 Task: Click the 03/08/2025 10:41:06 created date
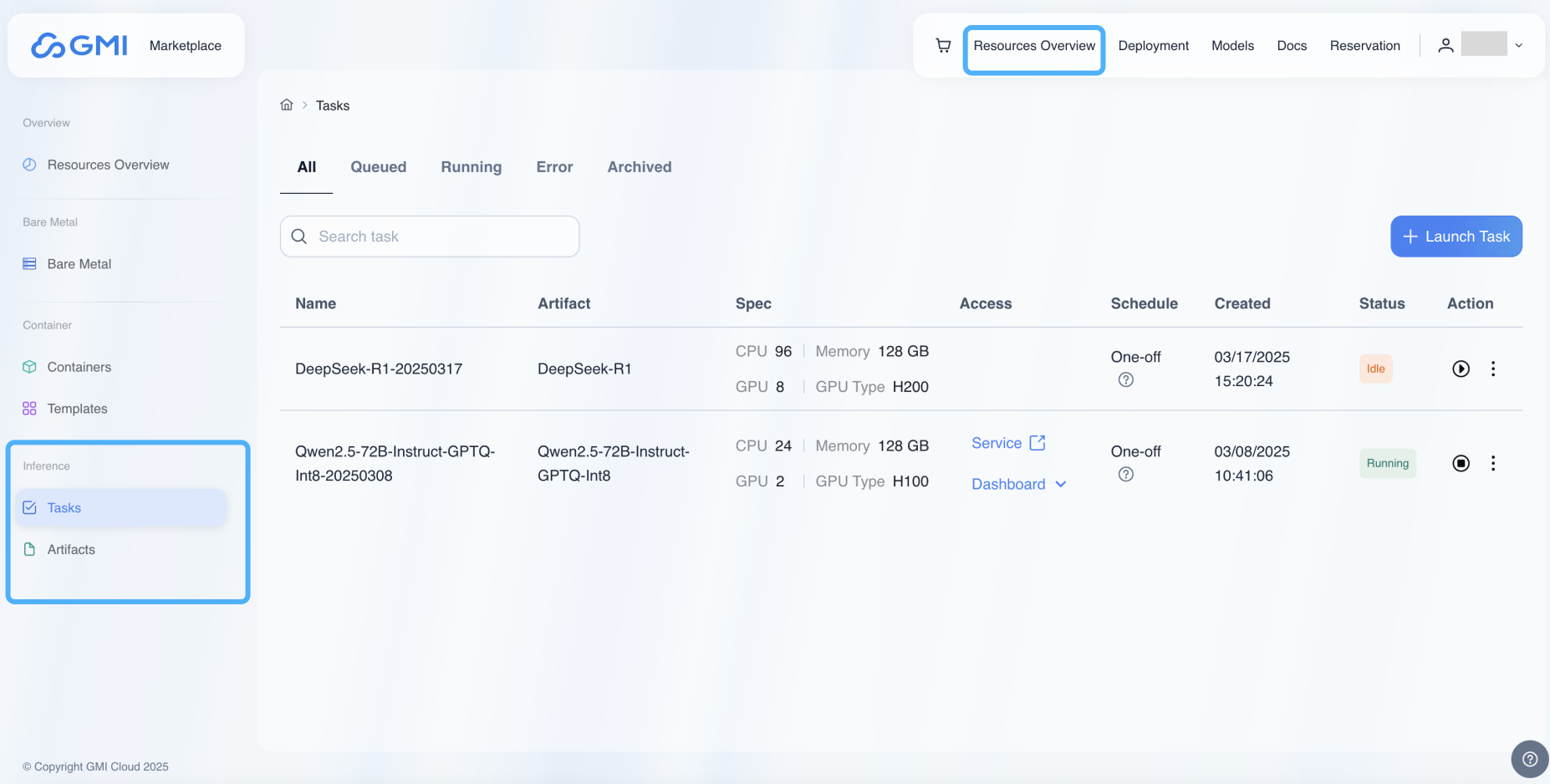pyautogui.click(x=1252, y=463)
